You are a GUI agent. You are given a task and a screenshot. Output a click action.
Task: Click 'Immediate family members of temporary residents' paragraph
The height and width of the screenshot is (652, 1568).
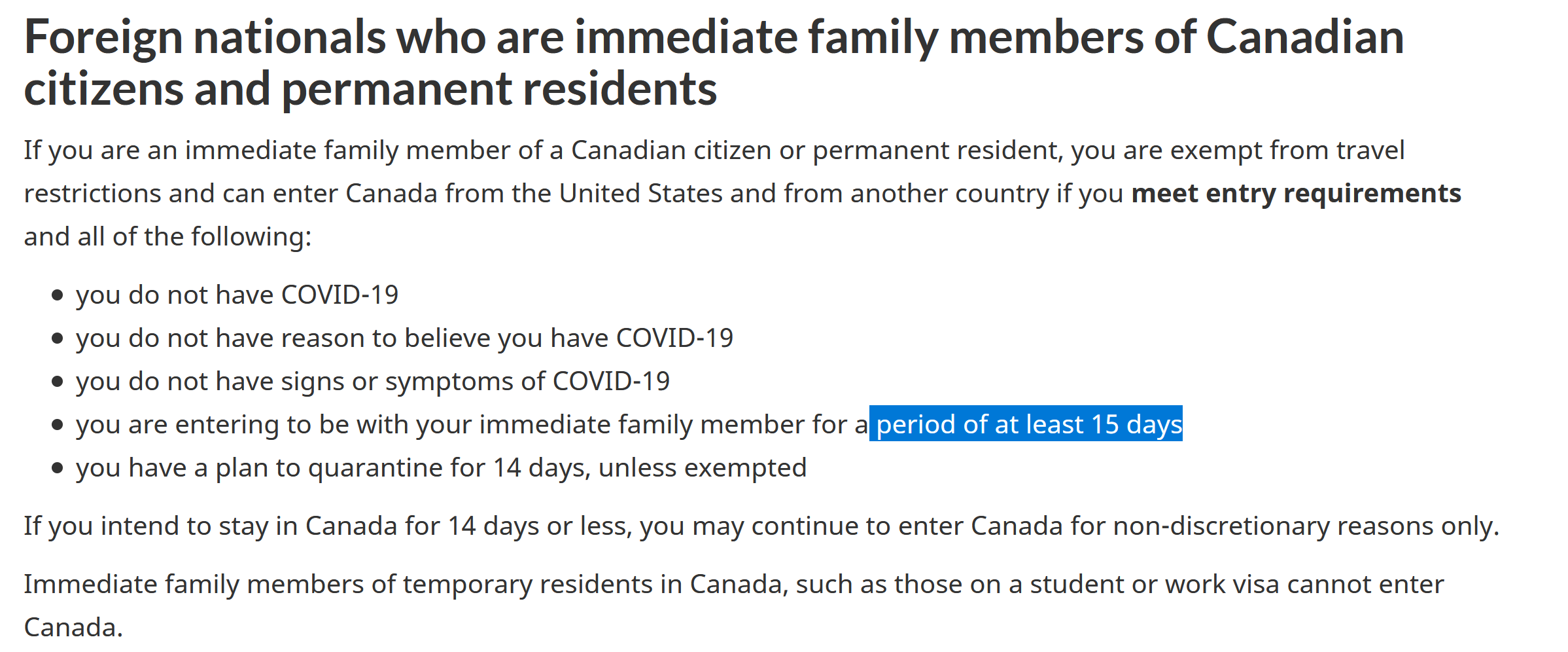733,606
